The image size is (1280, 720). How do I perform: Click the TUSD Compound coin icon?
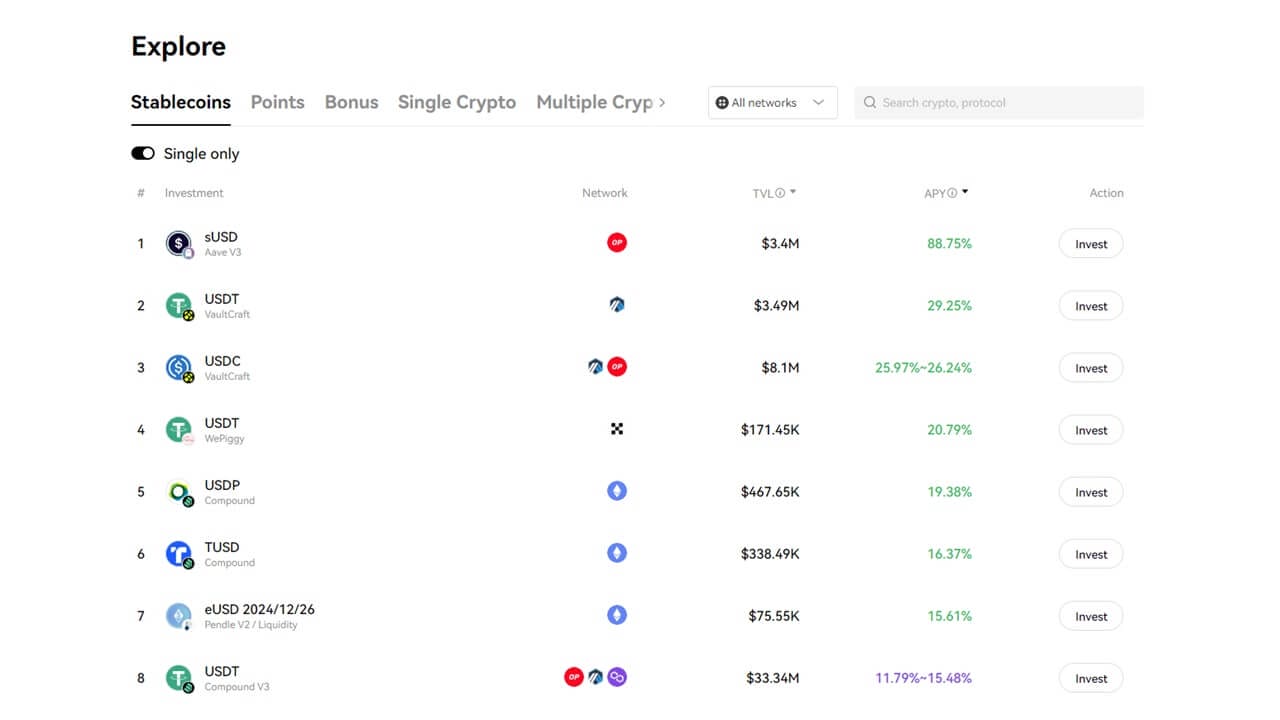click(178, 553)
